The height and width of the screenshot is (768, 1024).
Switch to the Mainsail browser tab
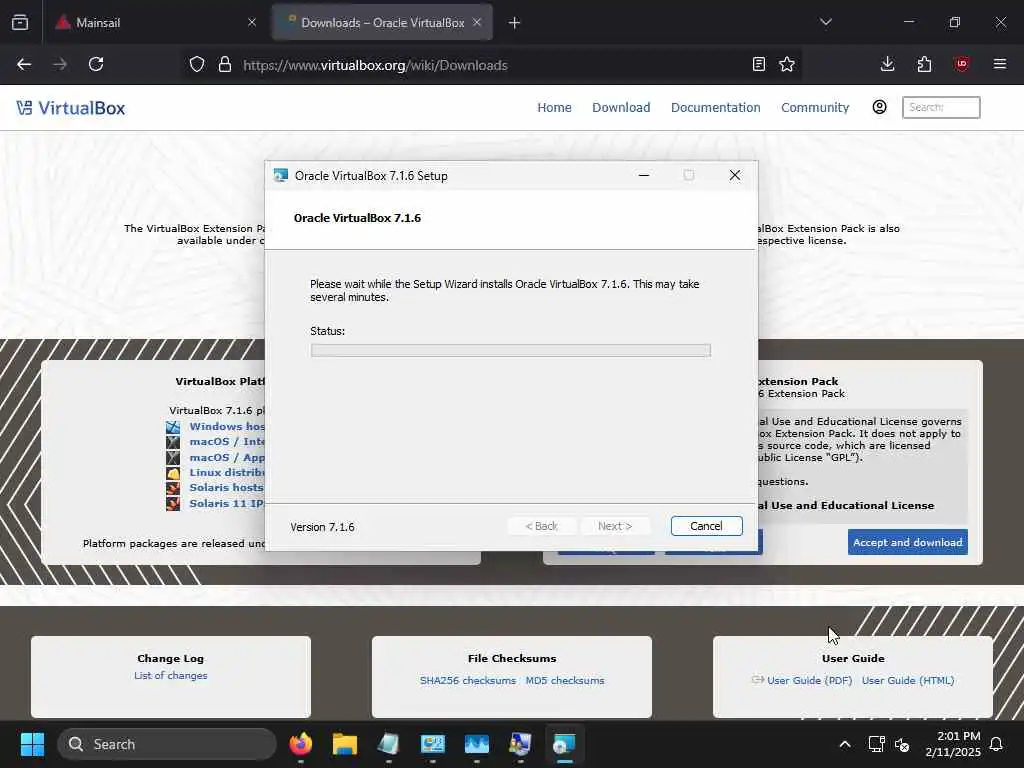(153, 22)
